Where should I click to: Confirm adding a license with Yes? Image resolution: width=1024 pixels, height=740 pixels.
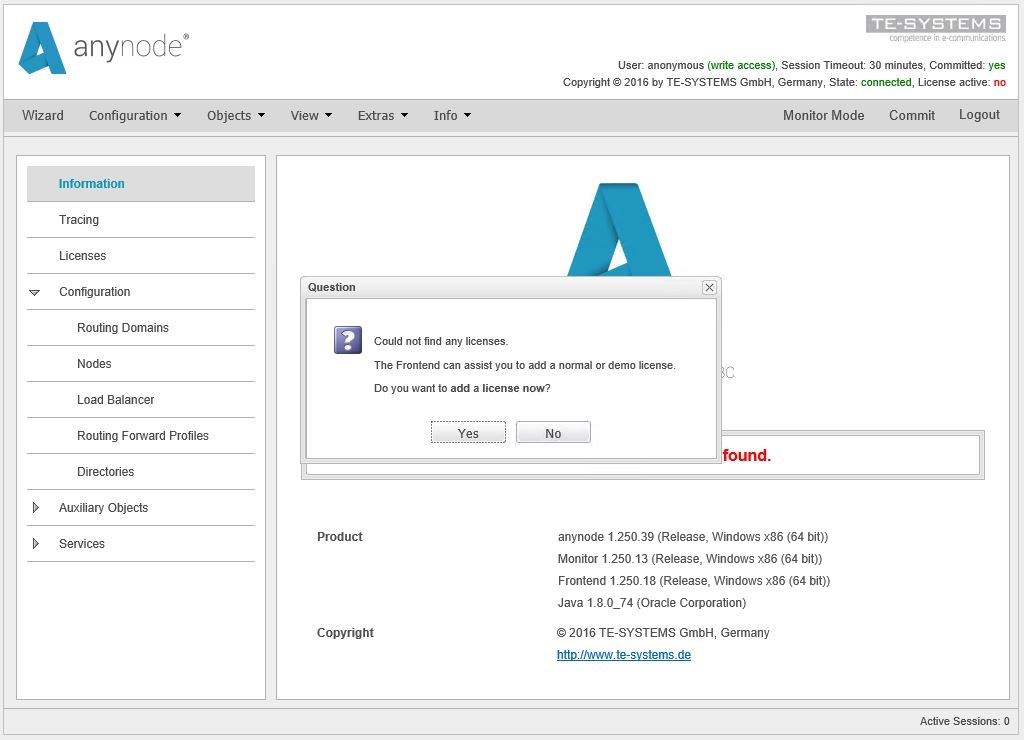[x=468, y=433]
